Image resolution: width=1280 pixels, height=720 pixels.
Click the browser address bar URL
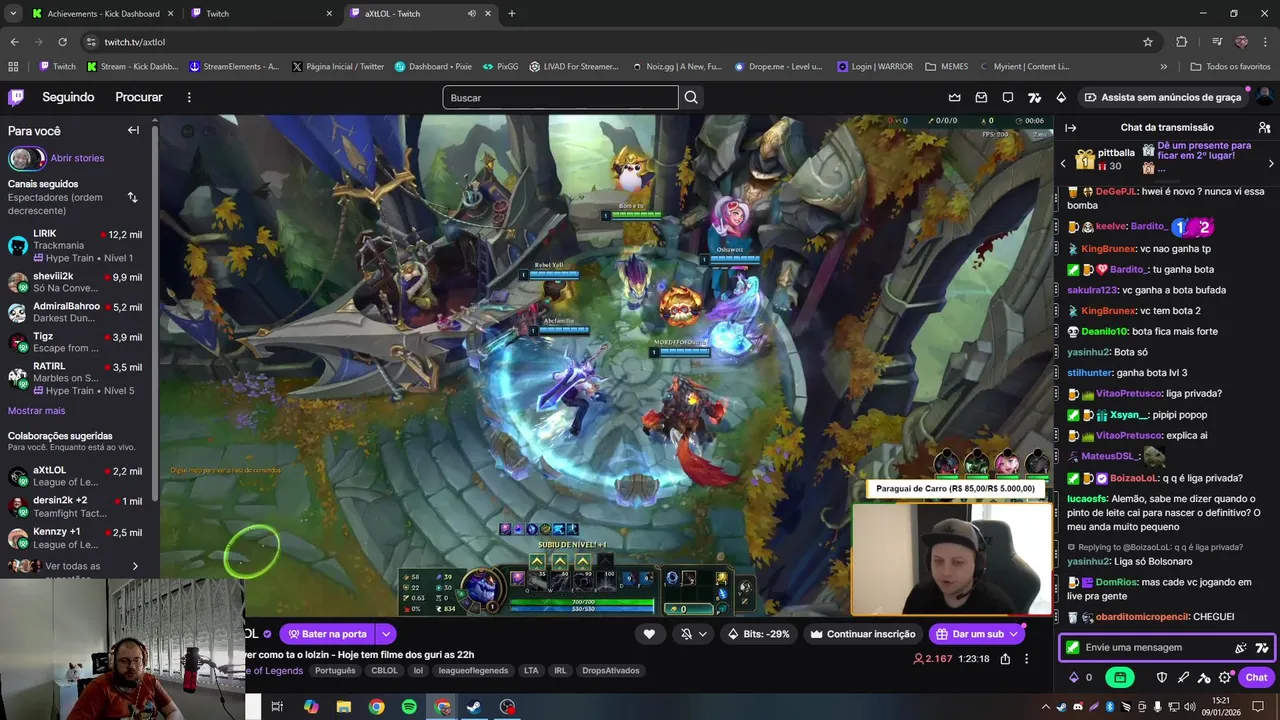coord(135,42)
